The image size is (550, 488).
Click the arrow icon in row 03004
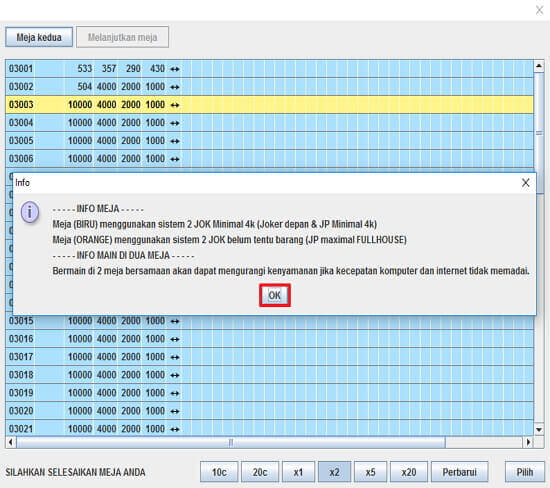pyautogui.click(x=175, y=123)
